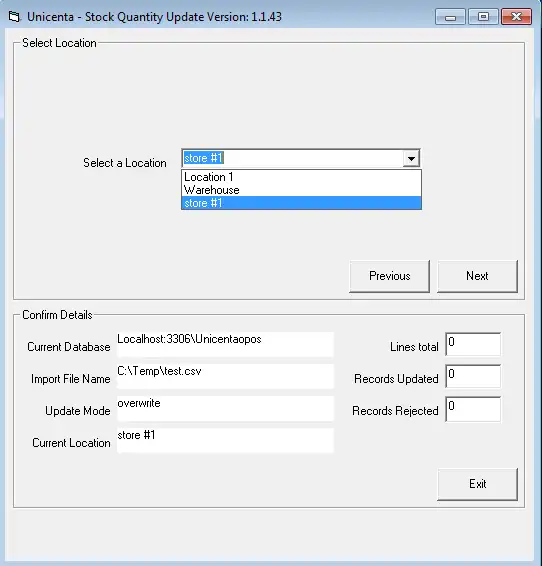Click the Import File Name field
542x566 pixels.
(225, 376)
